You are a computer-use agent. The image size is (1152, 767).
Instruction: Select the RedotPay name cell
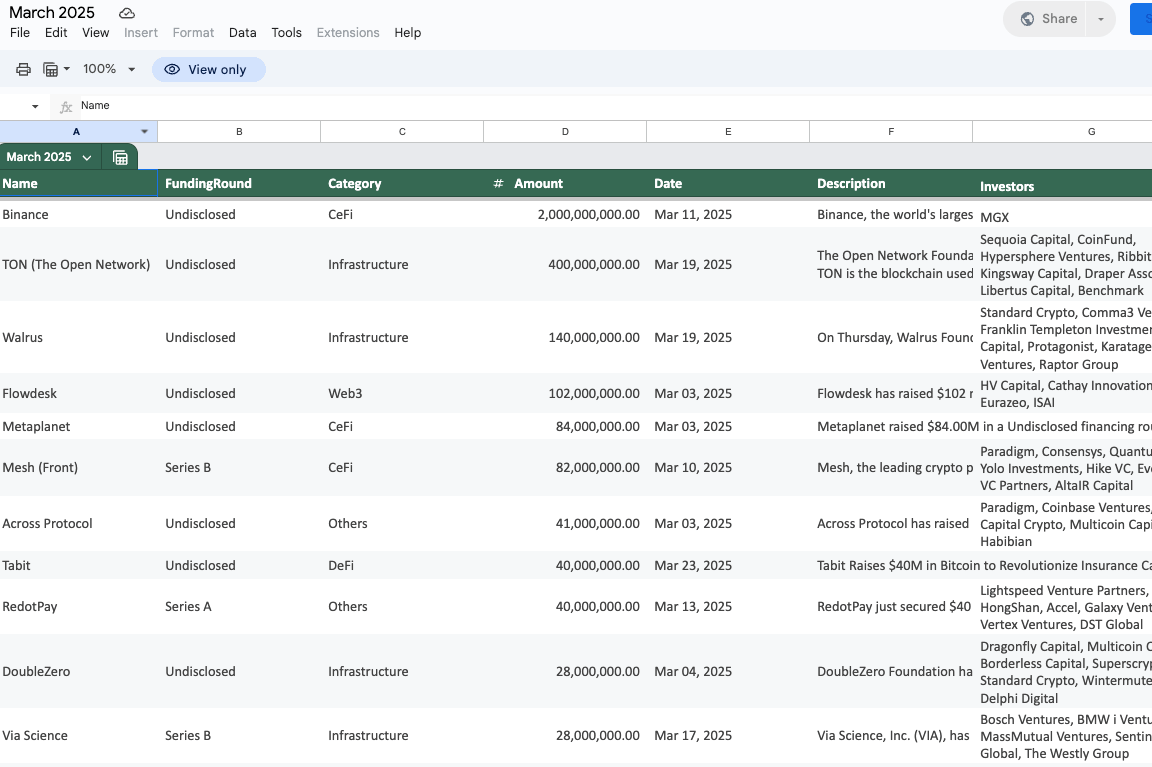click(79, 606)
